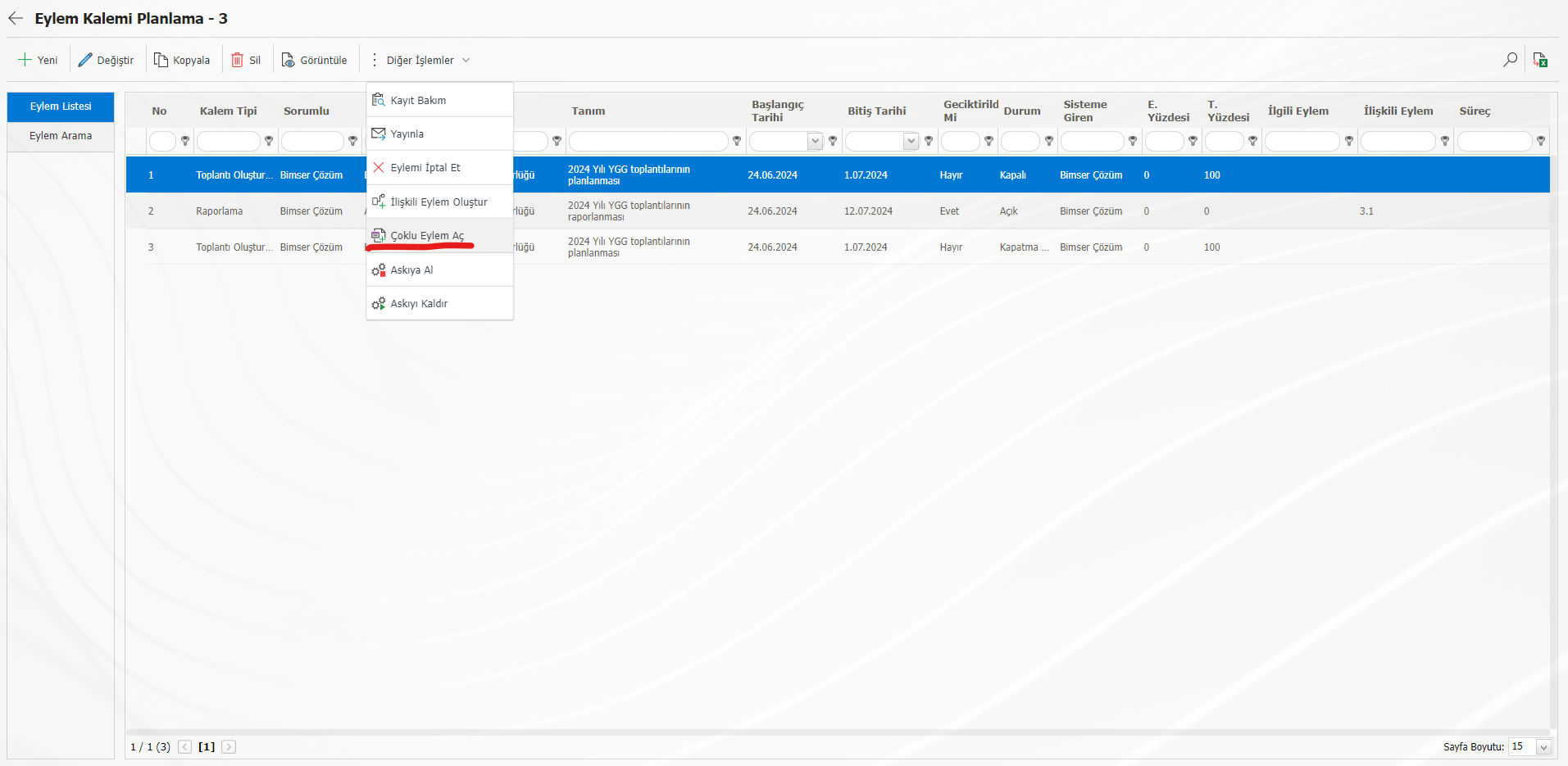The height and width of the screenshot is (766, 1568).
Task: Click the Görüntüle view button
Action: (x=314, y=60)
